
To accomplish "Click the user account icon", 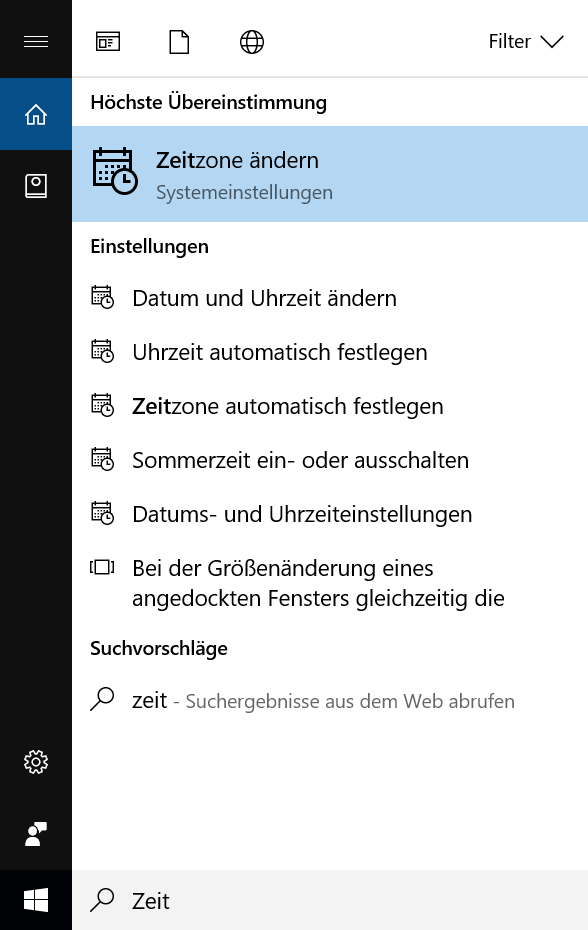I will coord(36,834).
